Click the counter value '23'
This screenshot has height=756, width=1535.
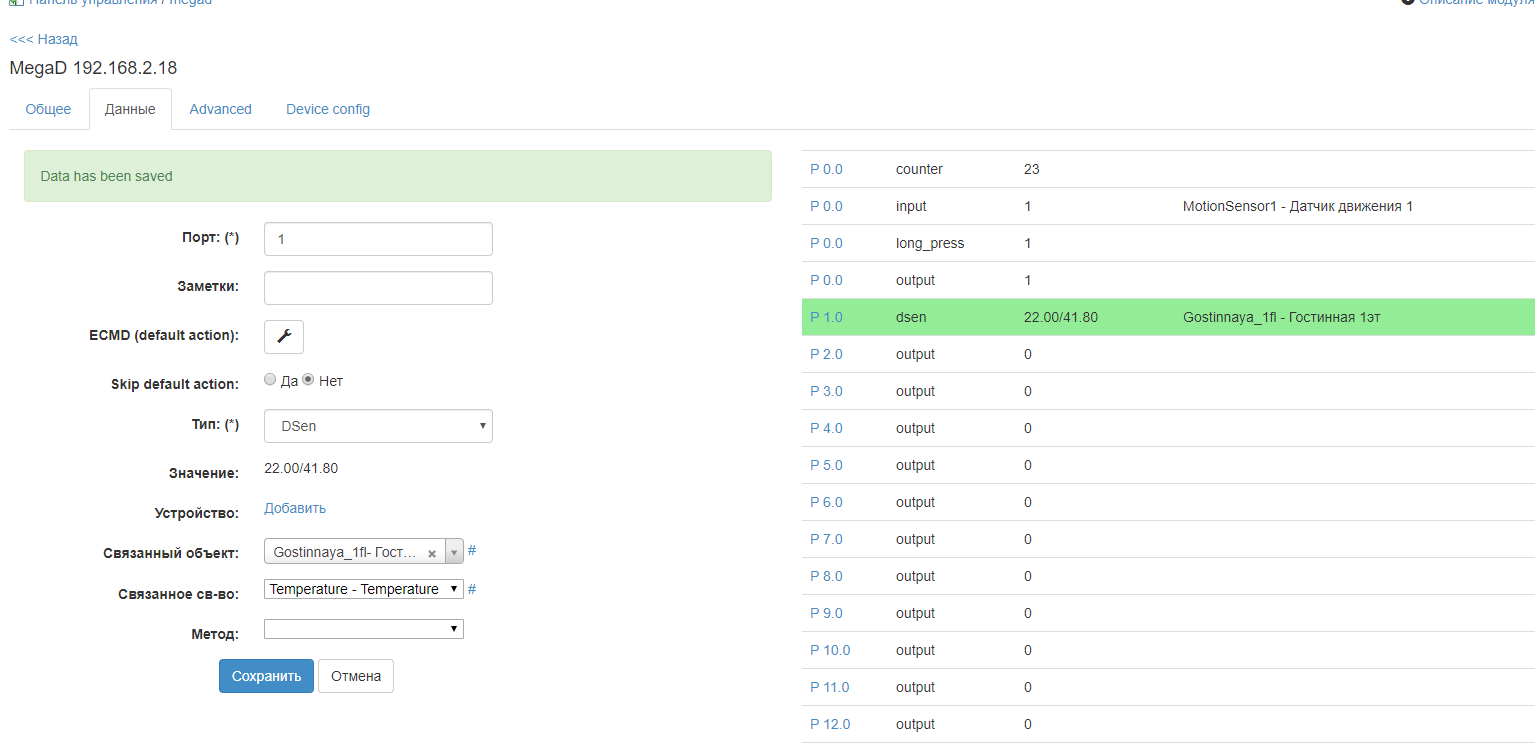click(x=1032, y=169)
